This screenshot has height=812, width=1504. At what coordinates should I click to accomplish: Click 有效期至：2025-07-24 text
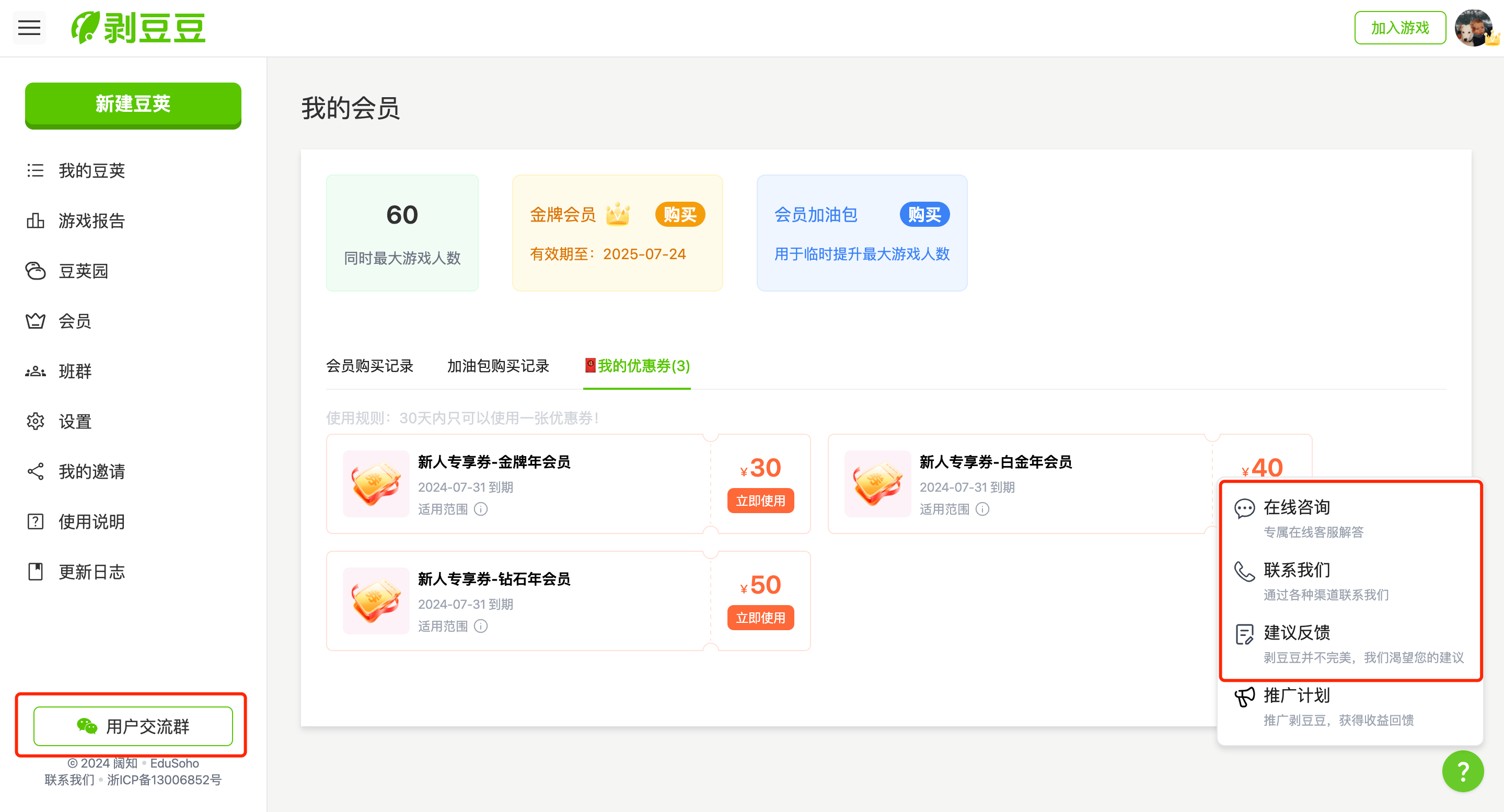point(608,254)
